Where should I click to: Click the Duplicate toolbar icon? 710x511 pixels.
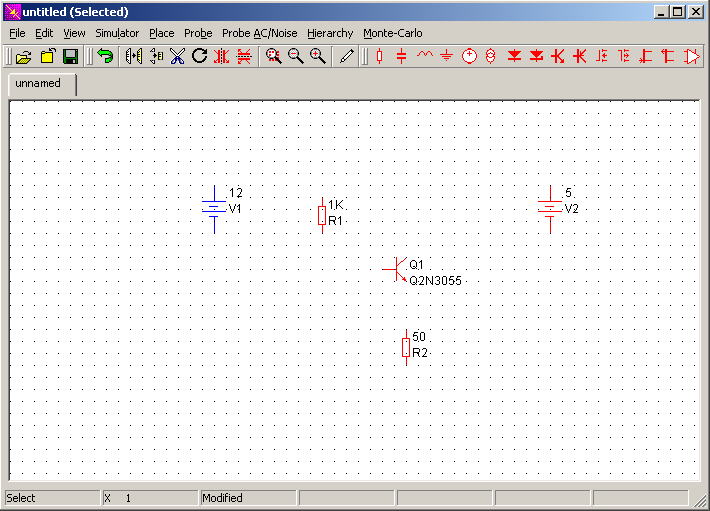[134, 57]
